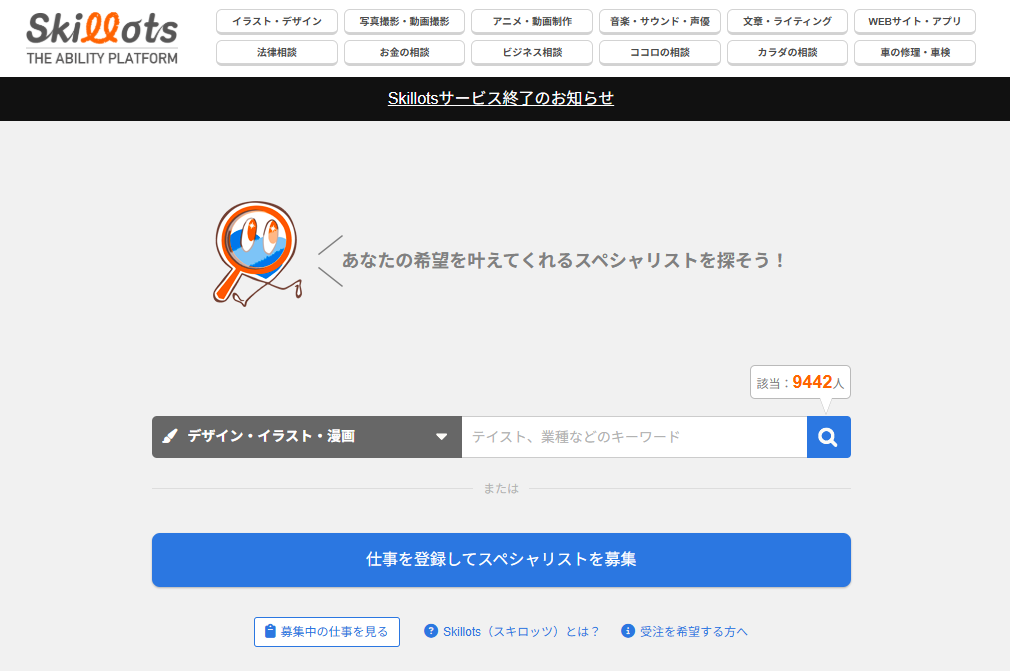
Task: Open the イラスト・デザイン category
Action: coord(276,21)
